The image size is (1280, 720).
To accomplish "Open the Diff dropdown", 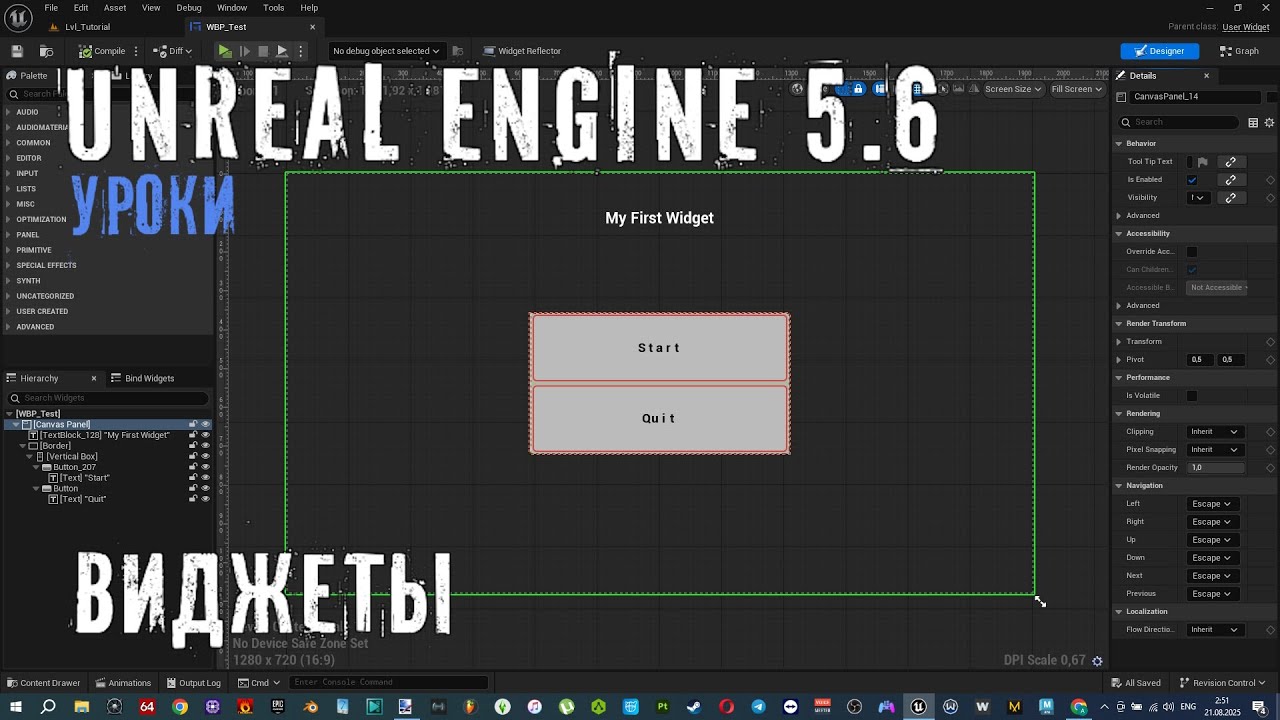I will tap(173, 51).
